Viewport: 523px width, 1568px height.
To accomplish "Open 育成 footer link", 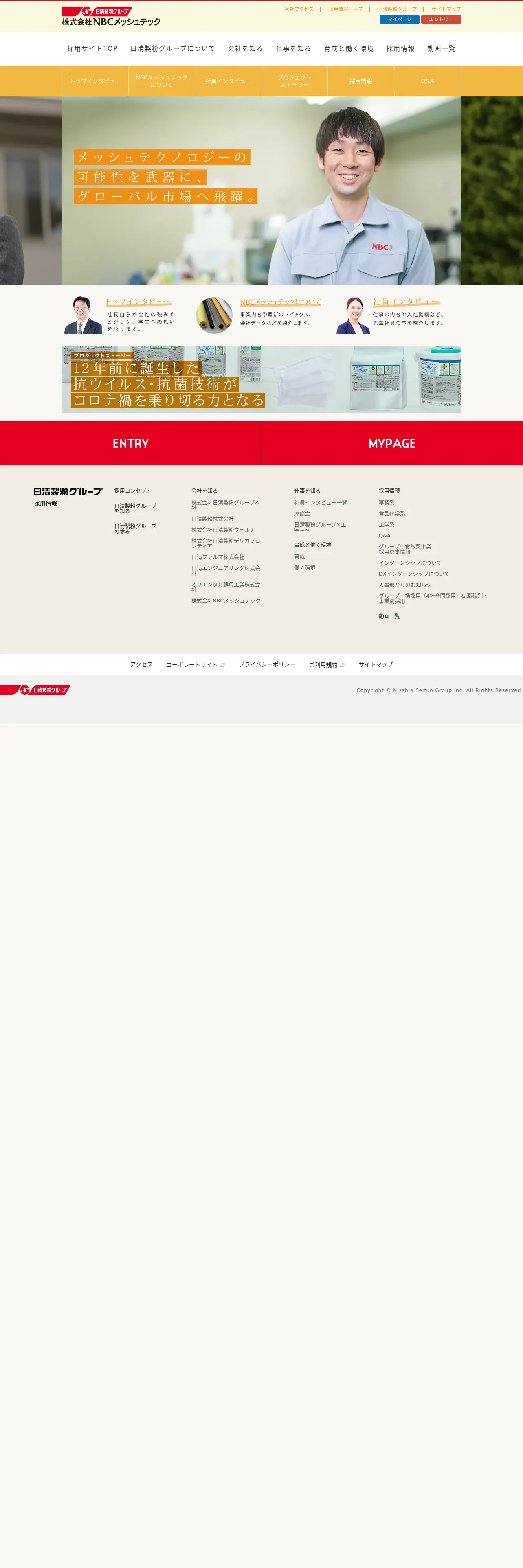I will pyautogui.click(x=299, y=557).
